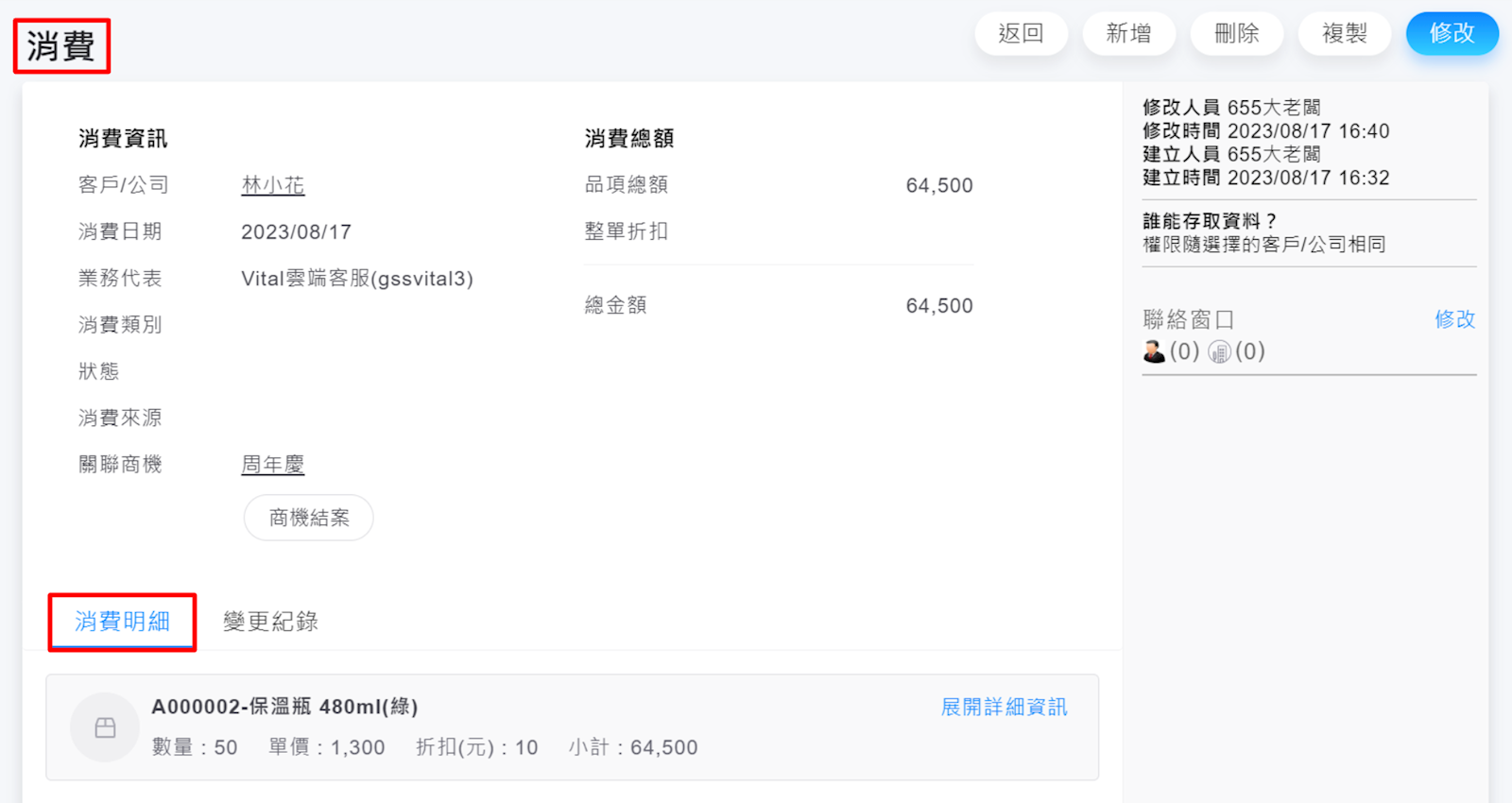
Task: Select product name A000002-保溫瓶 480ml(綠)
Action: click(x=284, y=707)
